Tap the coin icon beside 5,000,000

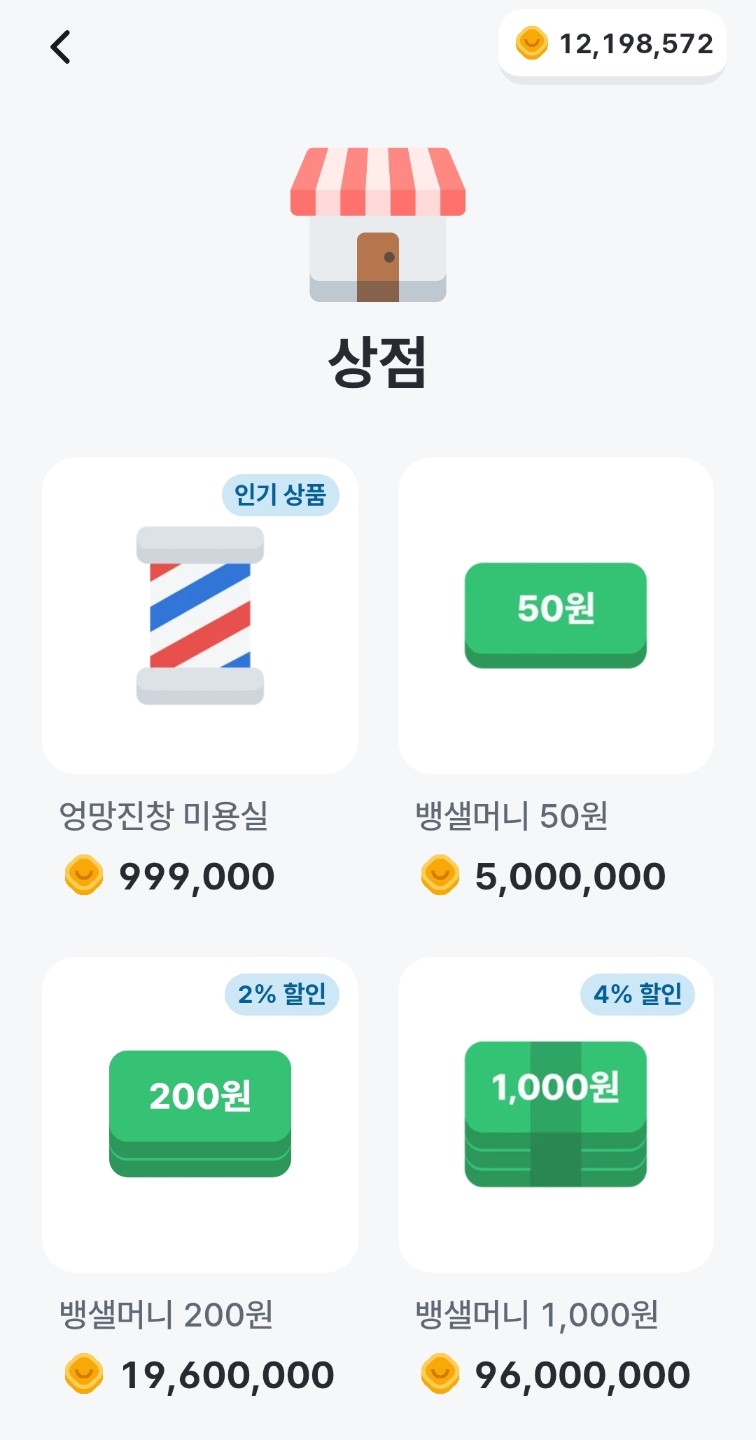pos(440,876)
